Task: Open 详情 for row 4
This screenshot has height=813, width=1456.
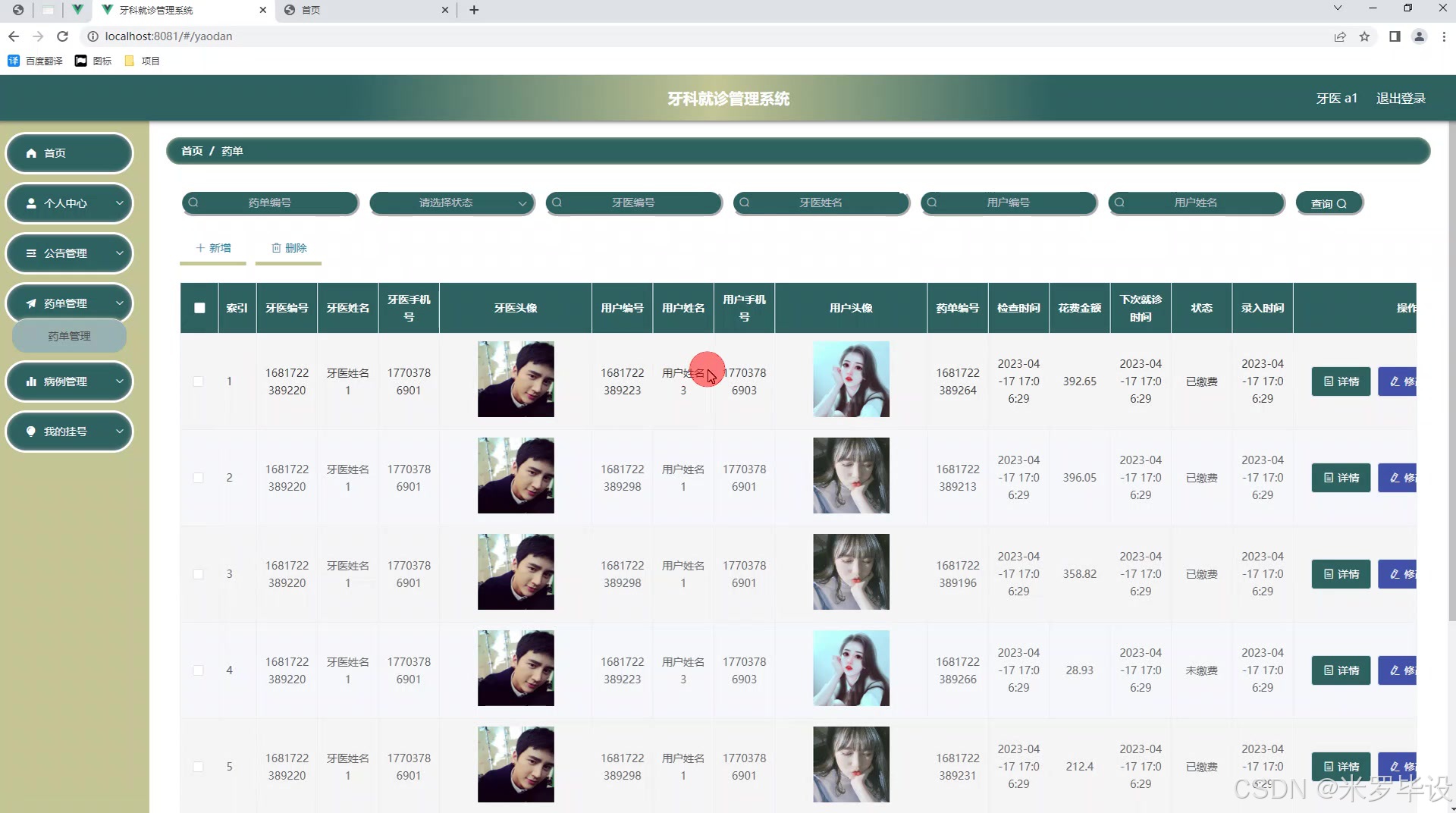Action: [1341, 670]
